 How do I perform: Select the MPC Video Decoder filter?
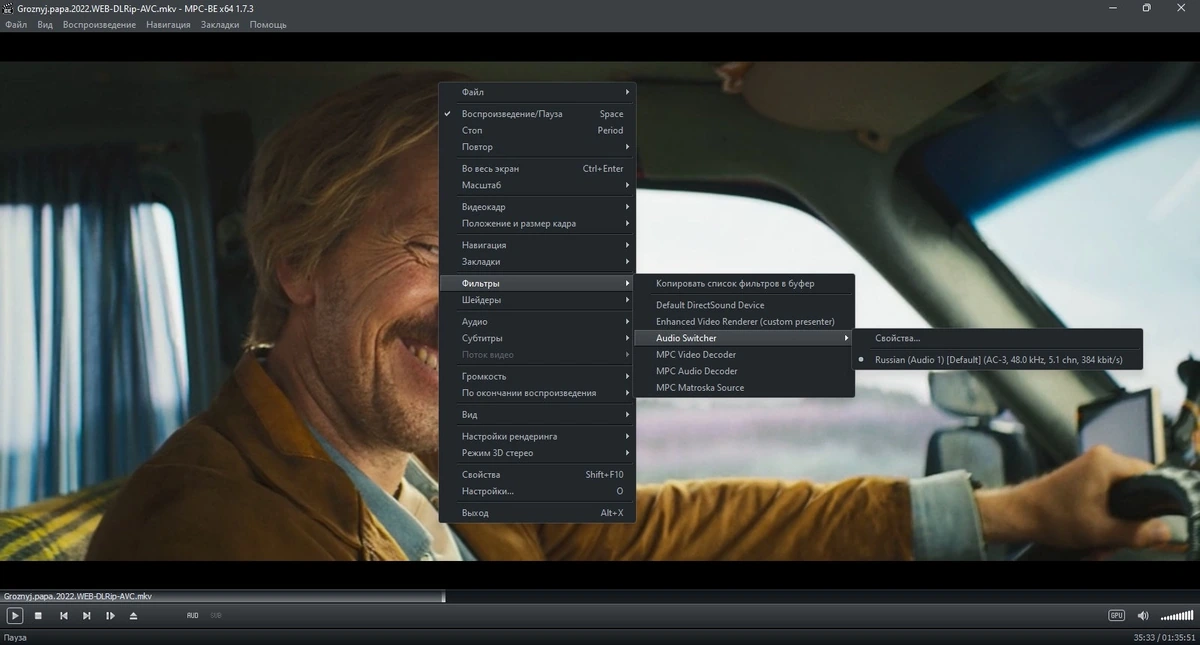pos(744,355)
